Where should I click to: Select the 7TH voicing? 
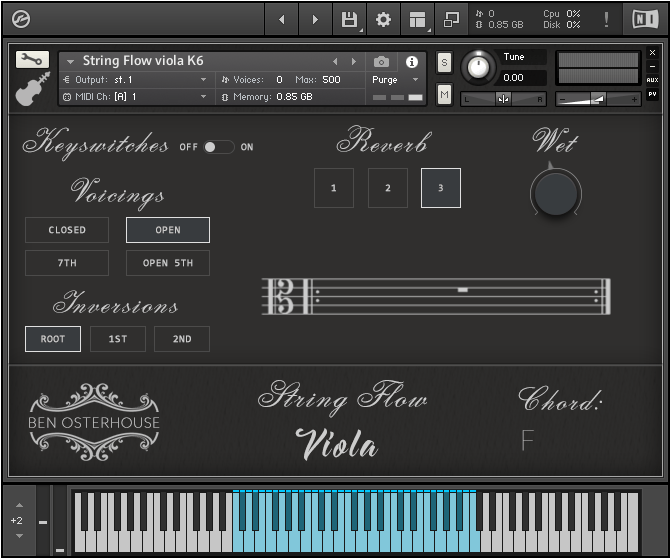(67, 263)
